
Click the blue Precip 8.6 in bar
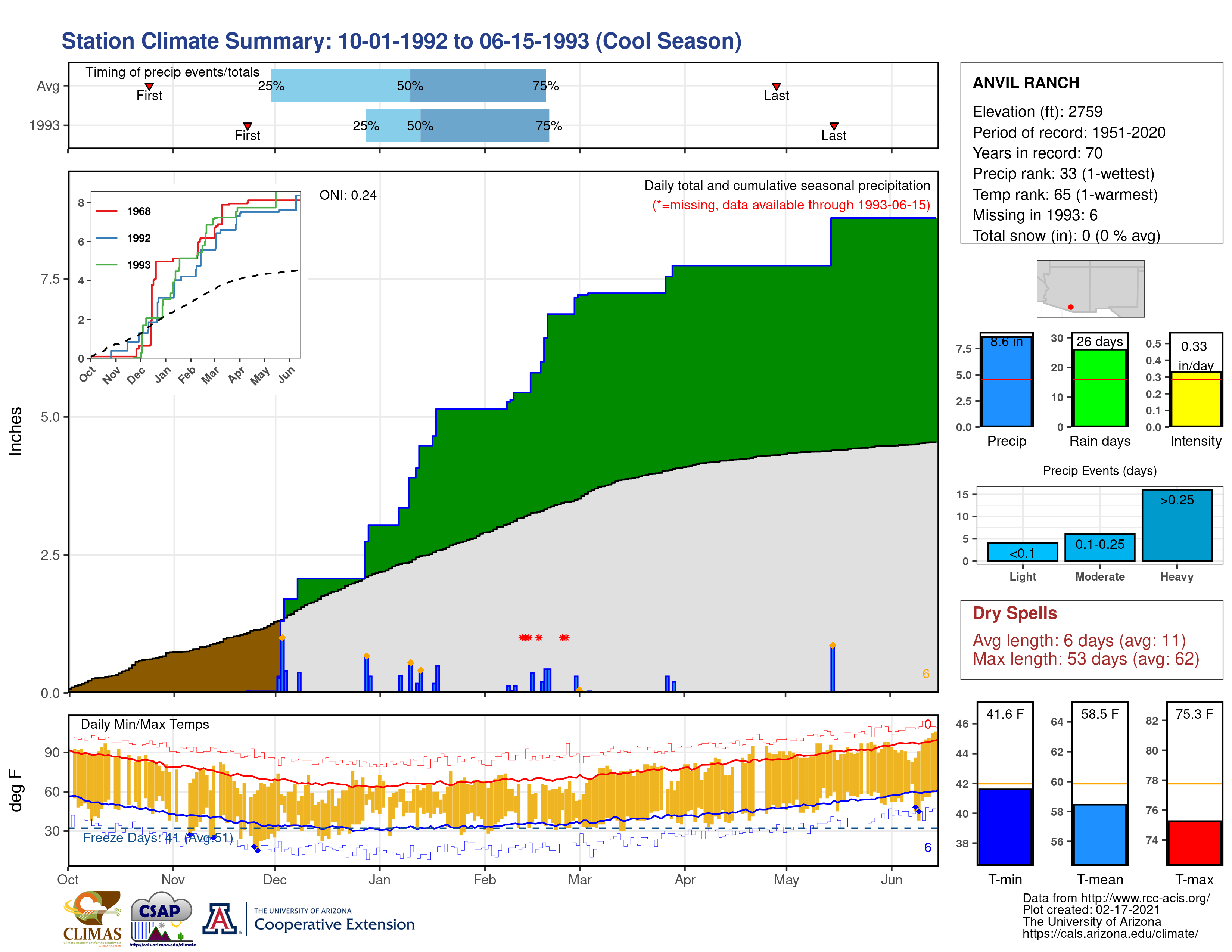[x=1007, y=382]
